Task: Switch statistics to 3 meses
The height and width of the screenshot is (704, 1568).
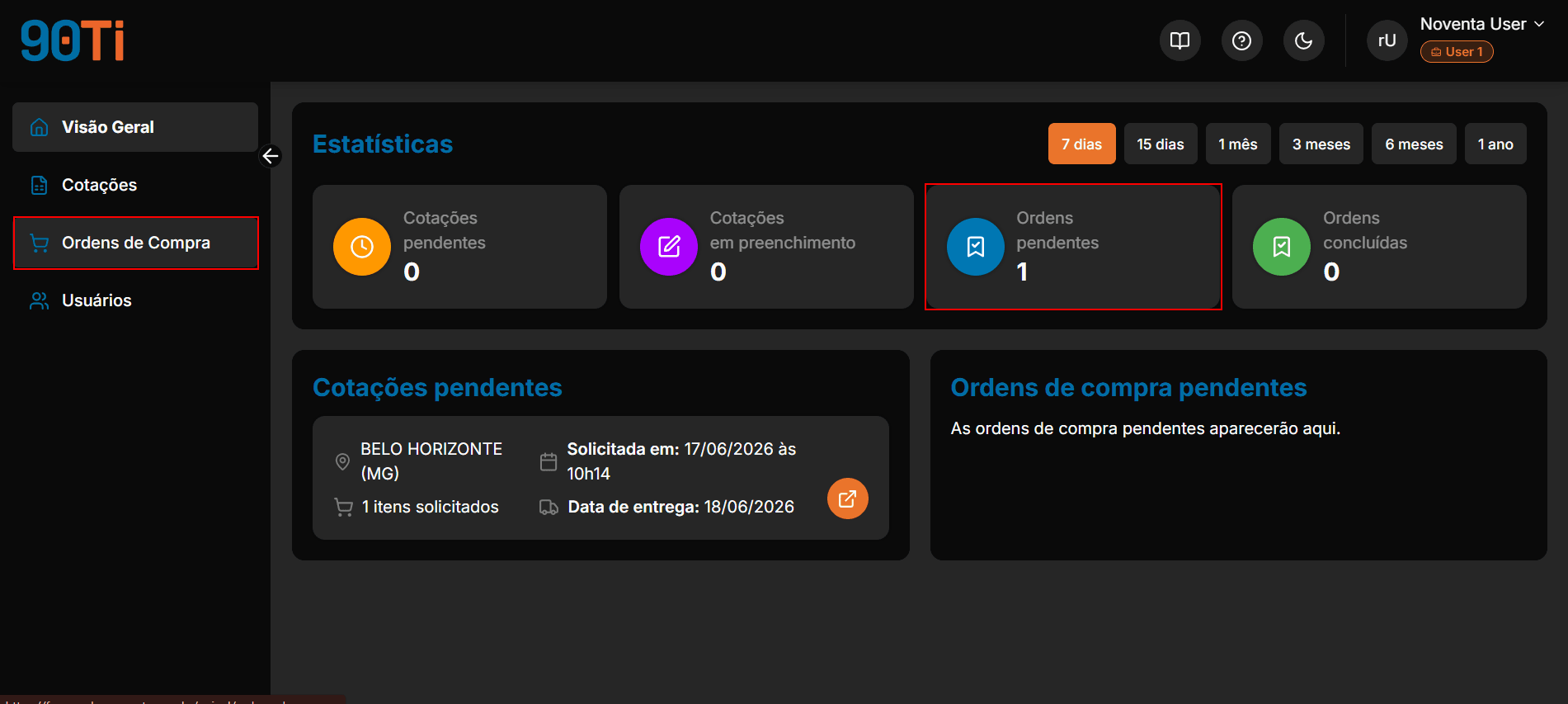Action: [x=1321, y=144]
